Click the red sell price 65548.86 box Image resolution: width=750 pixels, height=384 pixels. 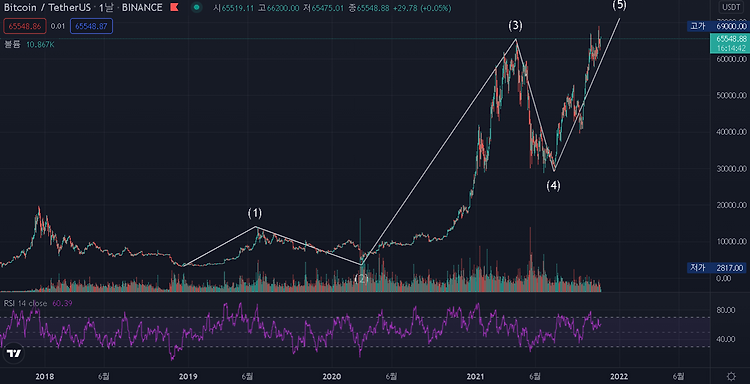[x=25, y=26]
